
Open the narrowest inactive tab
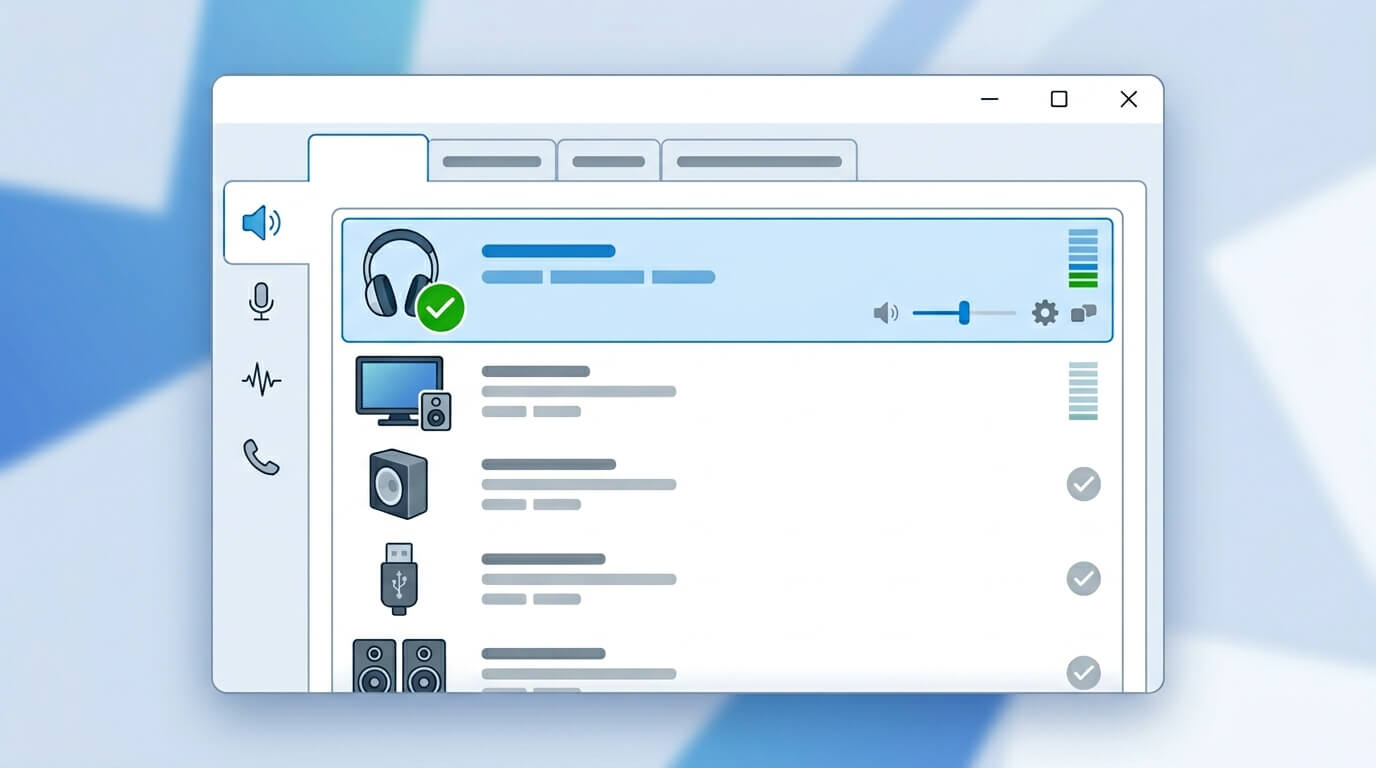pos(609,161)
